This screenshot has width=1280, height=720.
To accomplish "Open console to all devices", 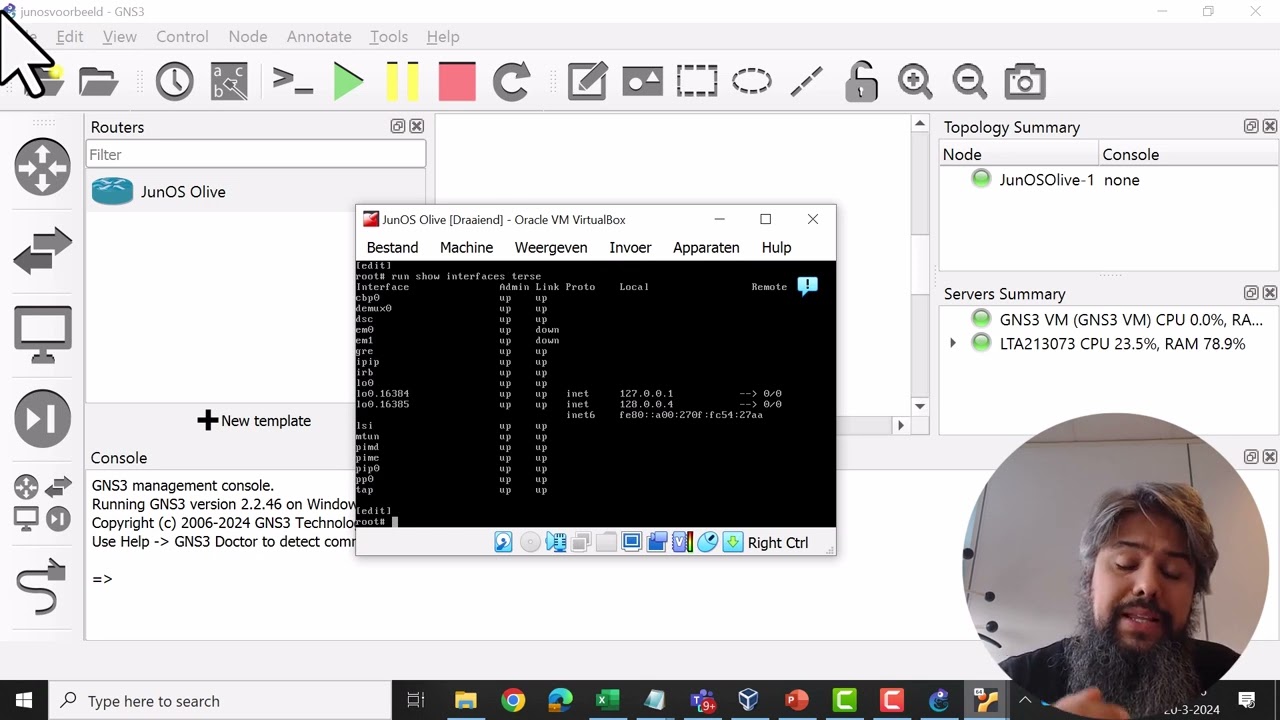I will [293, 81].
